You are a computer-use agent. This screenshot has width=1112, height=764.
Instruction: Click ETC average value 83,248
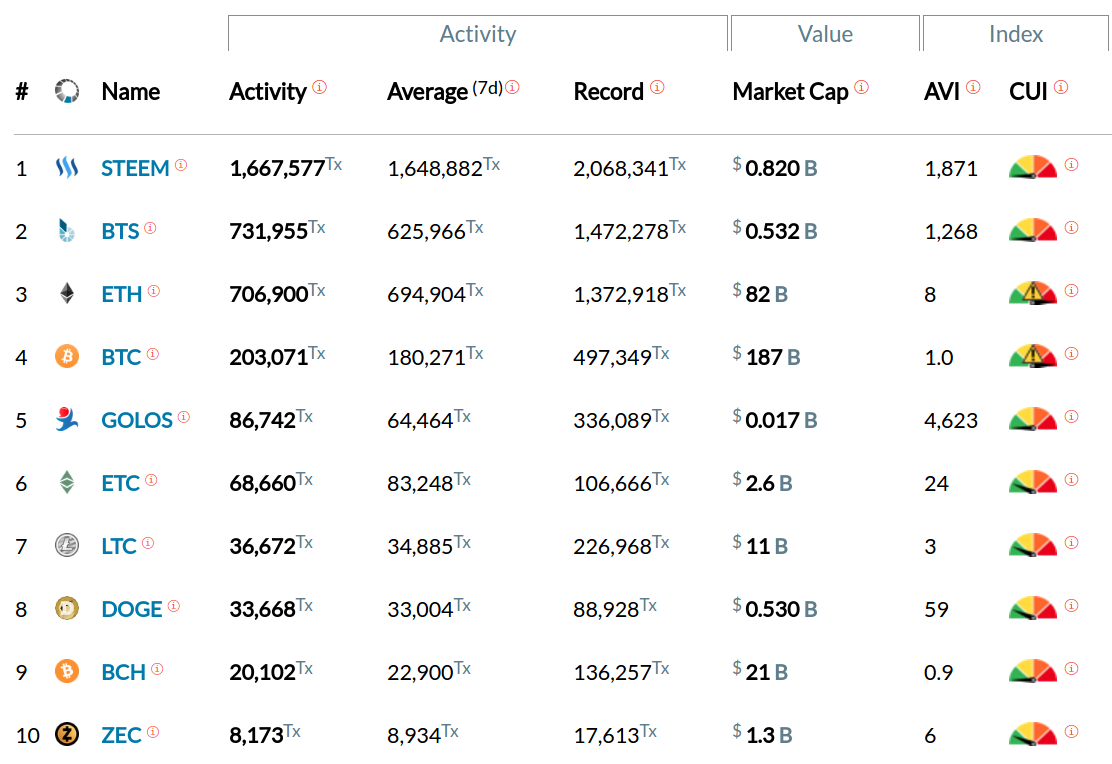420,483
